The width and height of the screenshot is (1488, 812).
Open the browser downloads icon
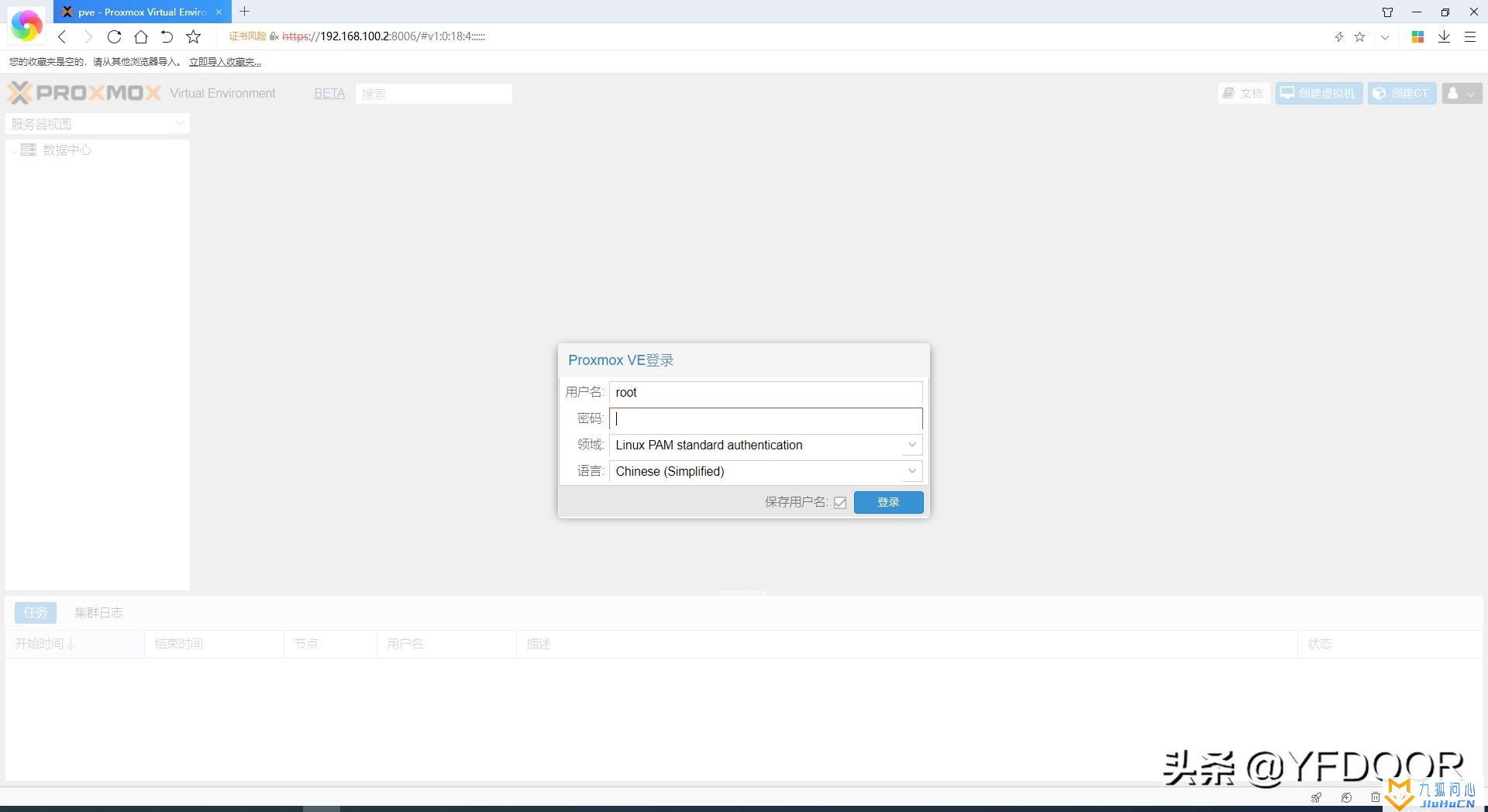pyautogui.click(x=1444, y=36)
